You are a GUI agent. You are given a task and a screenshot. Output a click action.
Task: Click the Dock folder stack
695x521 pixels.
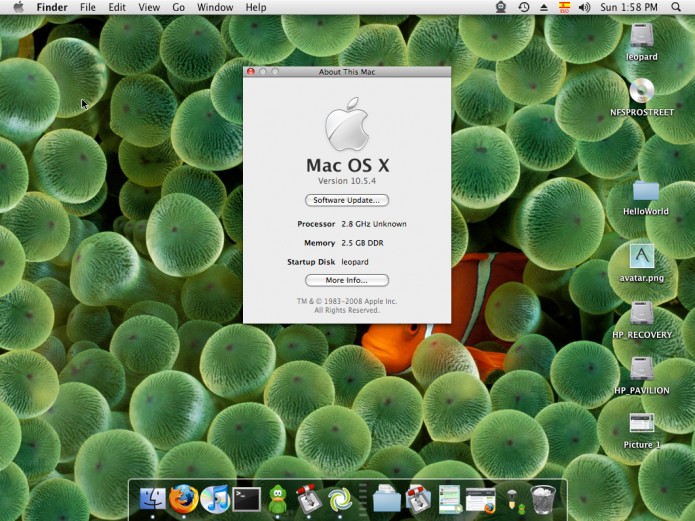click(387, 500)
